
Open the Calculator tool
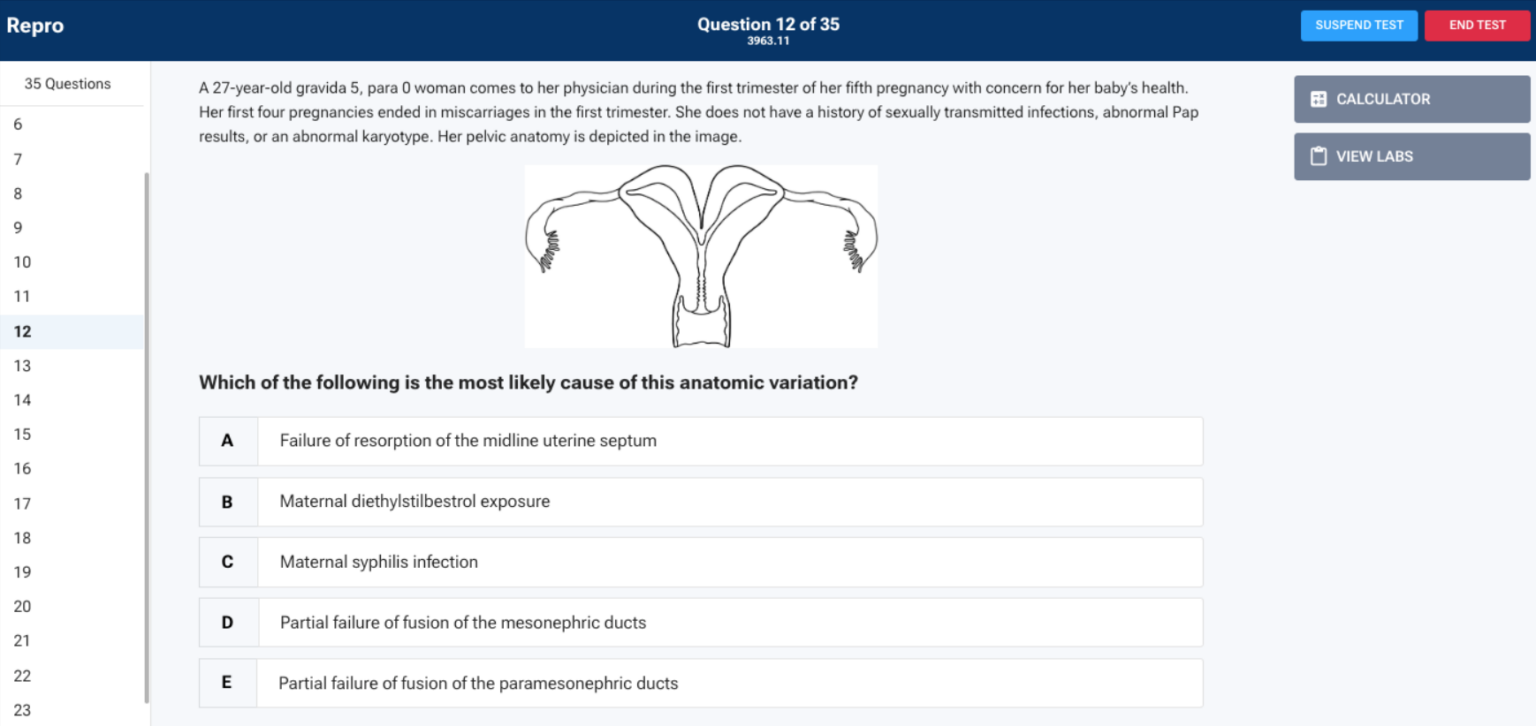click(1411, 99)
